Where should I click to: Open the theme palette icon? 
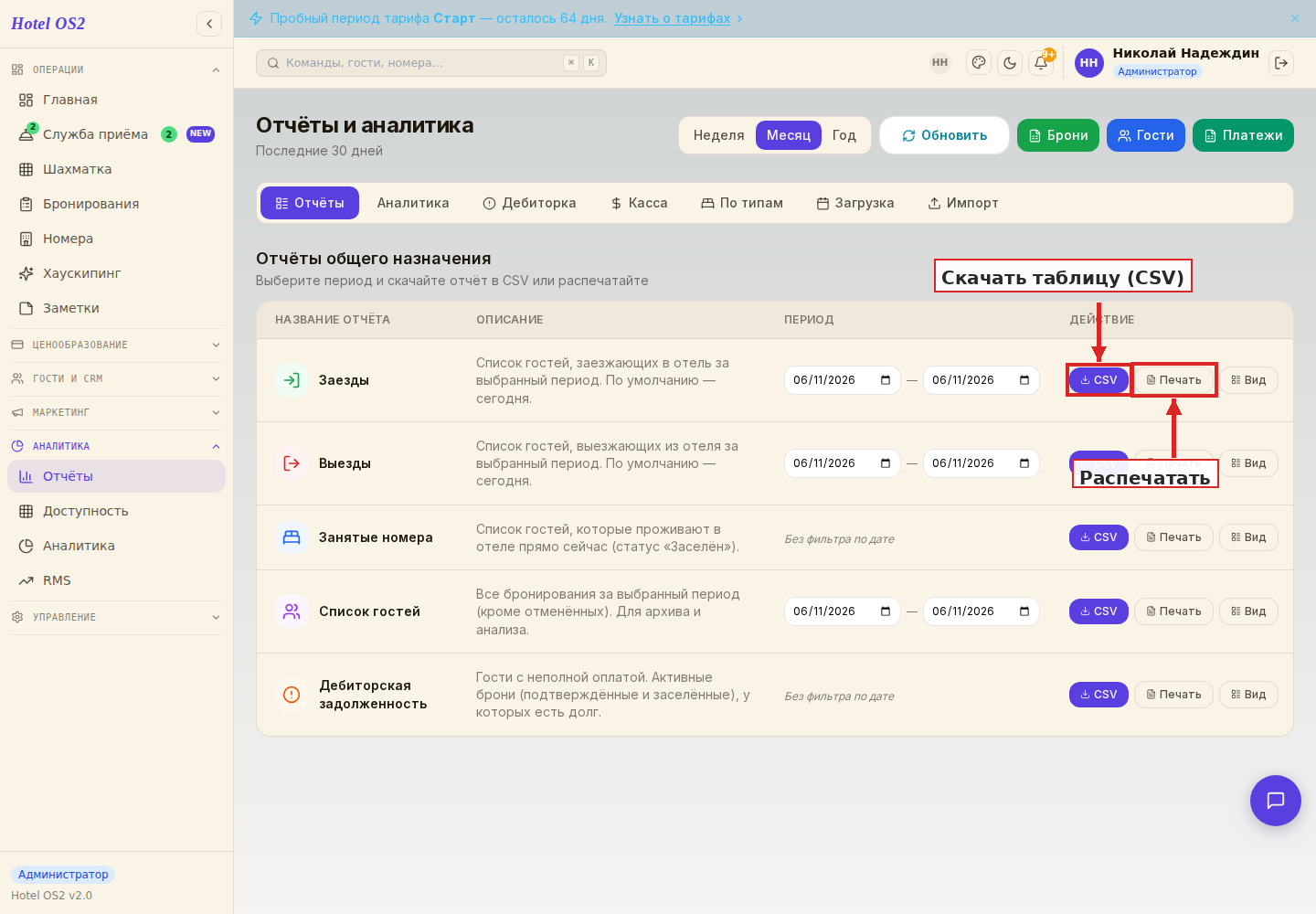979,63
